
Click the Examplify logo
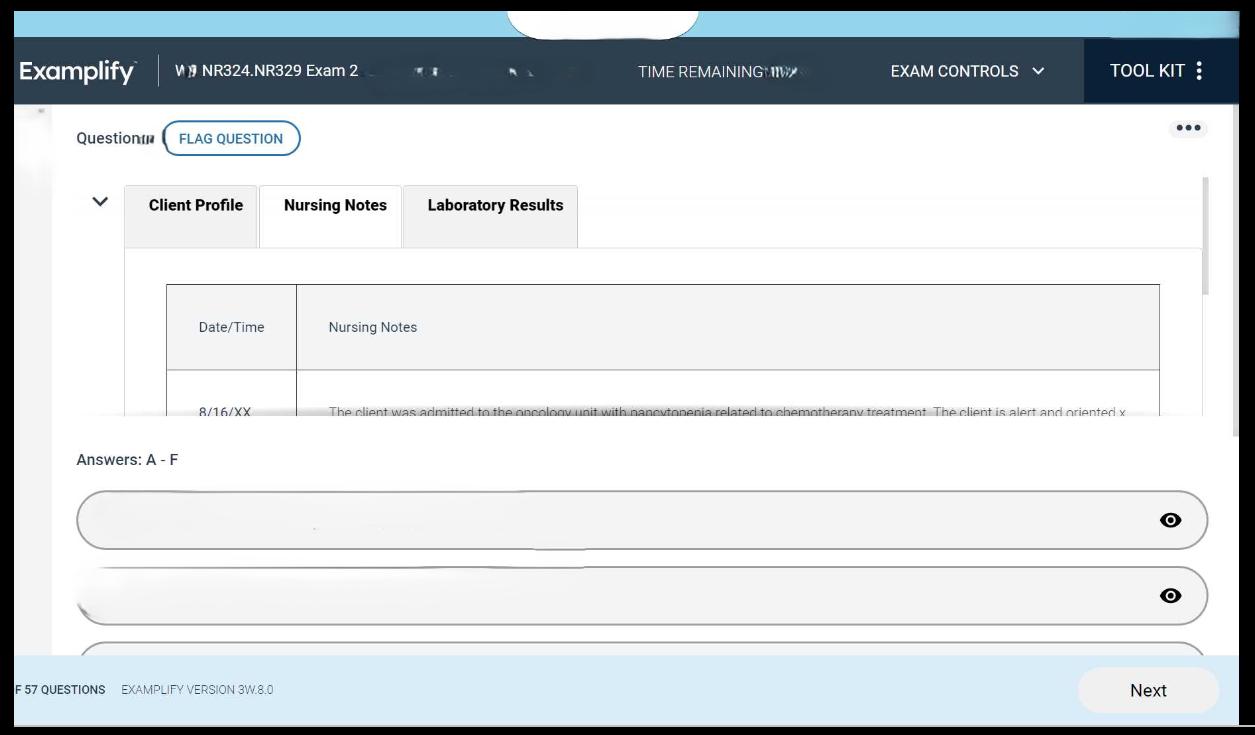pos(77,72)
